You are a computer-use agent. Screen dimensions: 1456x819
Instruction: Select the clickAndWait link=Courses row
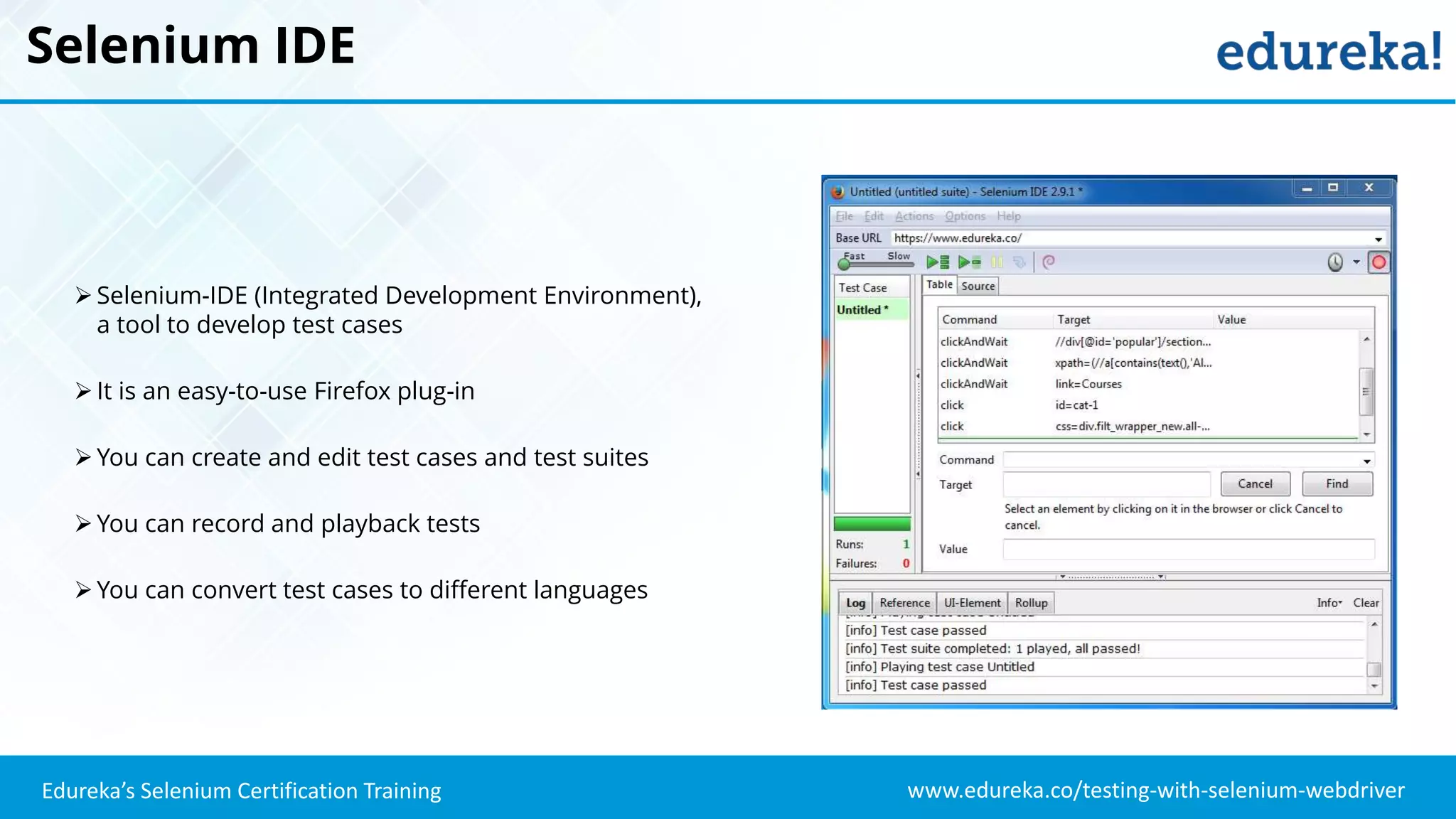1147,384
